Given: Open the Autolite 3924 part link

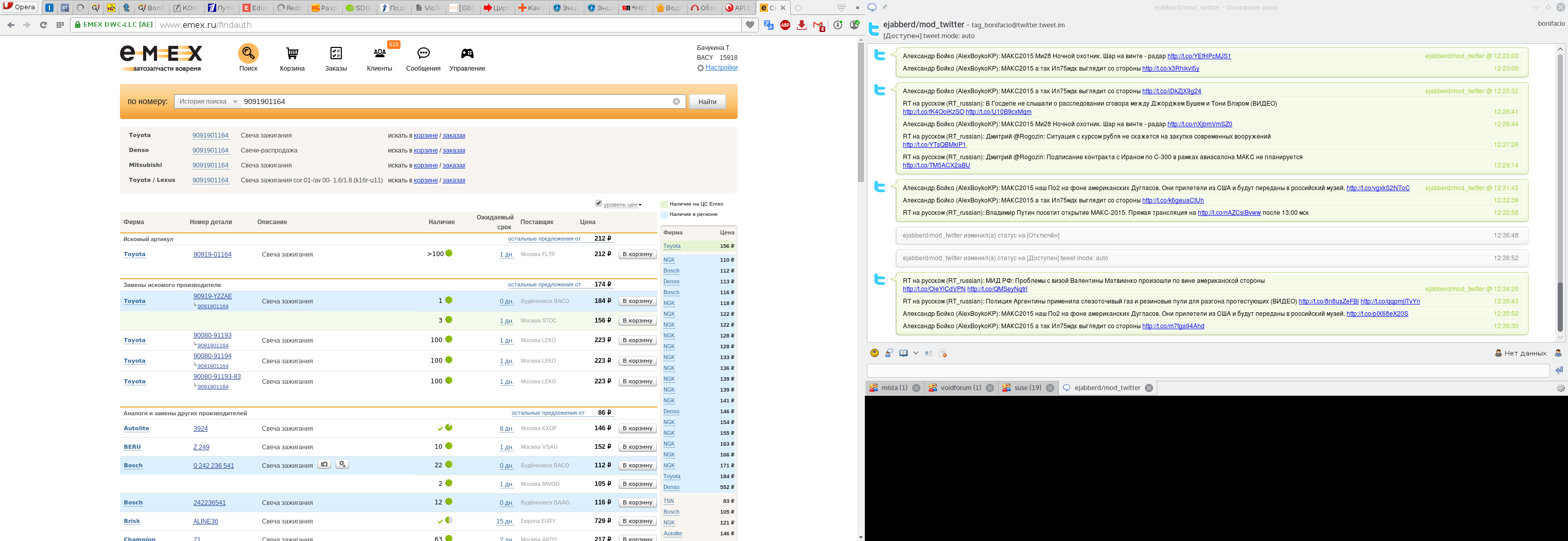Looking at the screenshot, I should coord(200,428).
